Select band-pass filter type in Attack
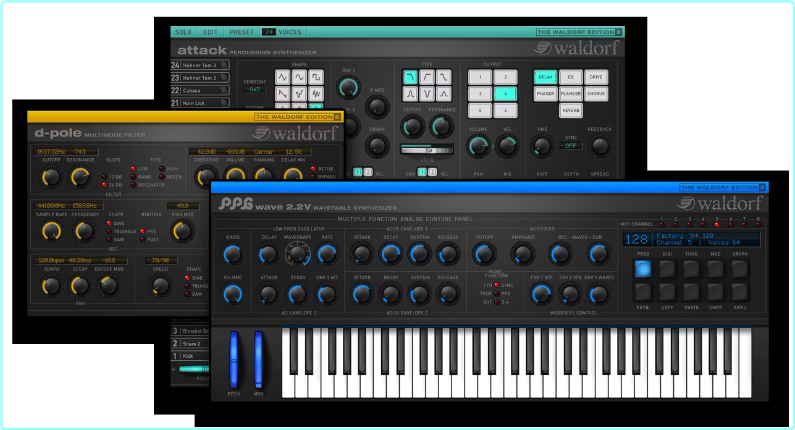 [x=410, y=94]
